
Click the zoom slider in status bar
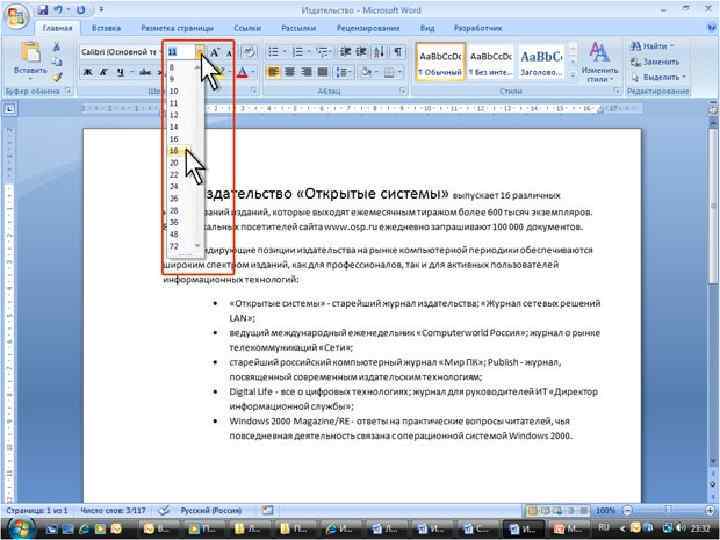(x=669, y=510)
